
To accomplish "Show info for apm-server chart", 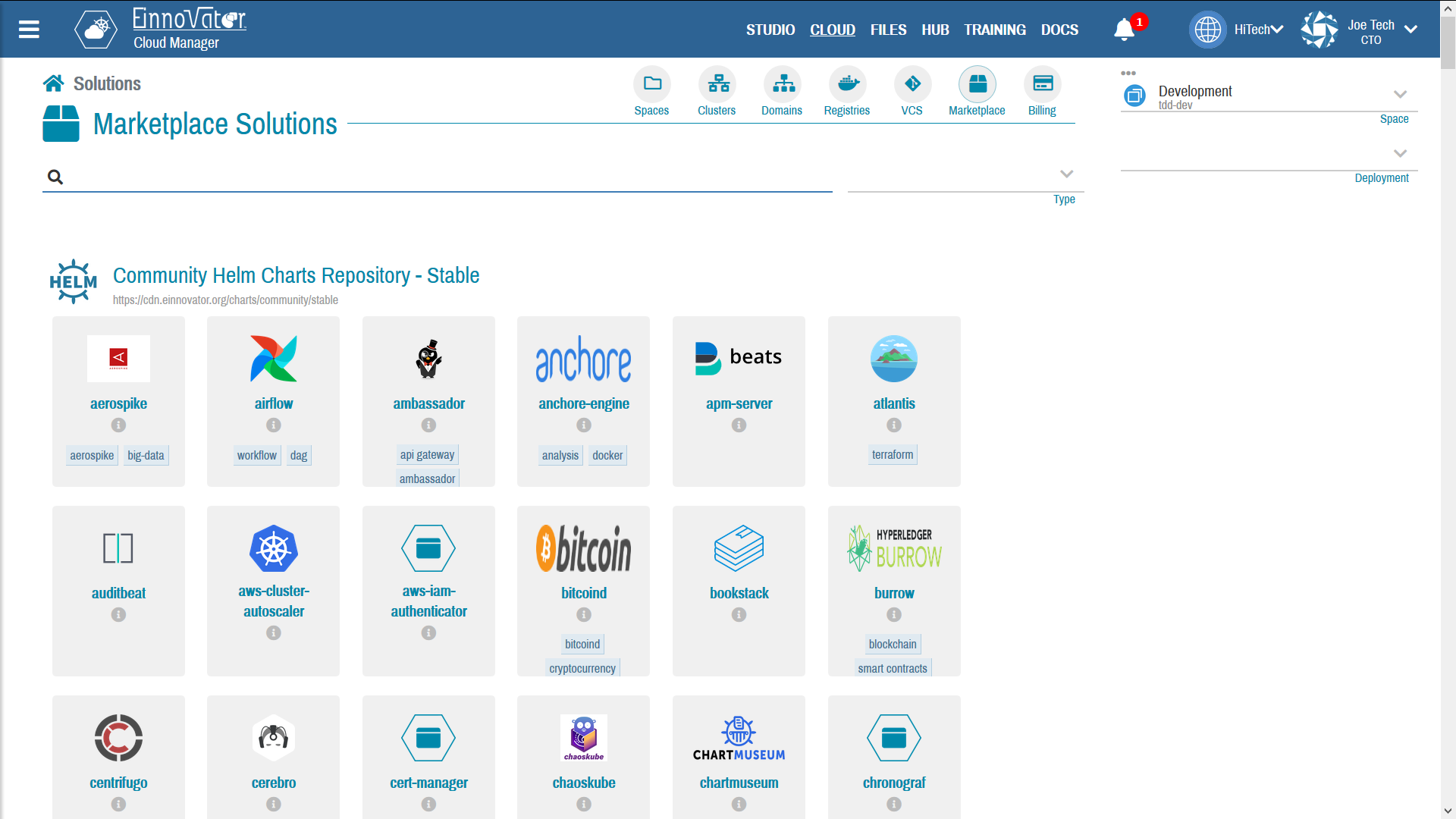I will [x=739, y=425].
